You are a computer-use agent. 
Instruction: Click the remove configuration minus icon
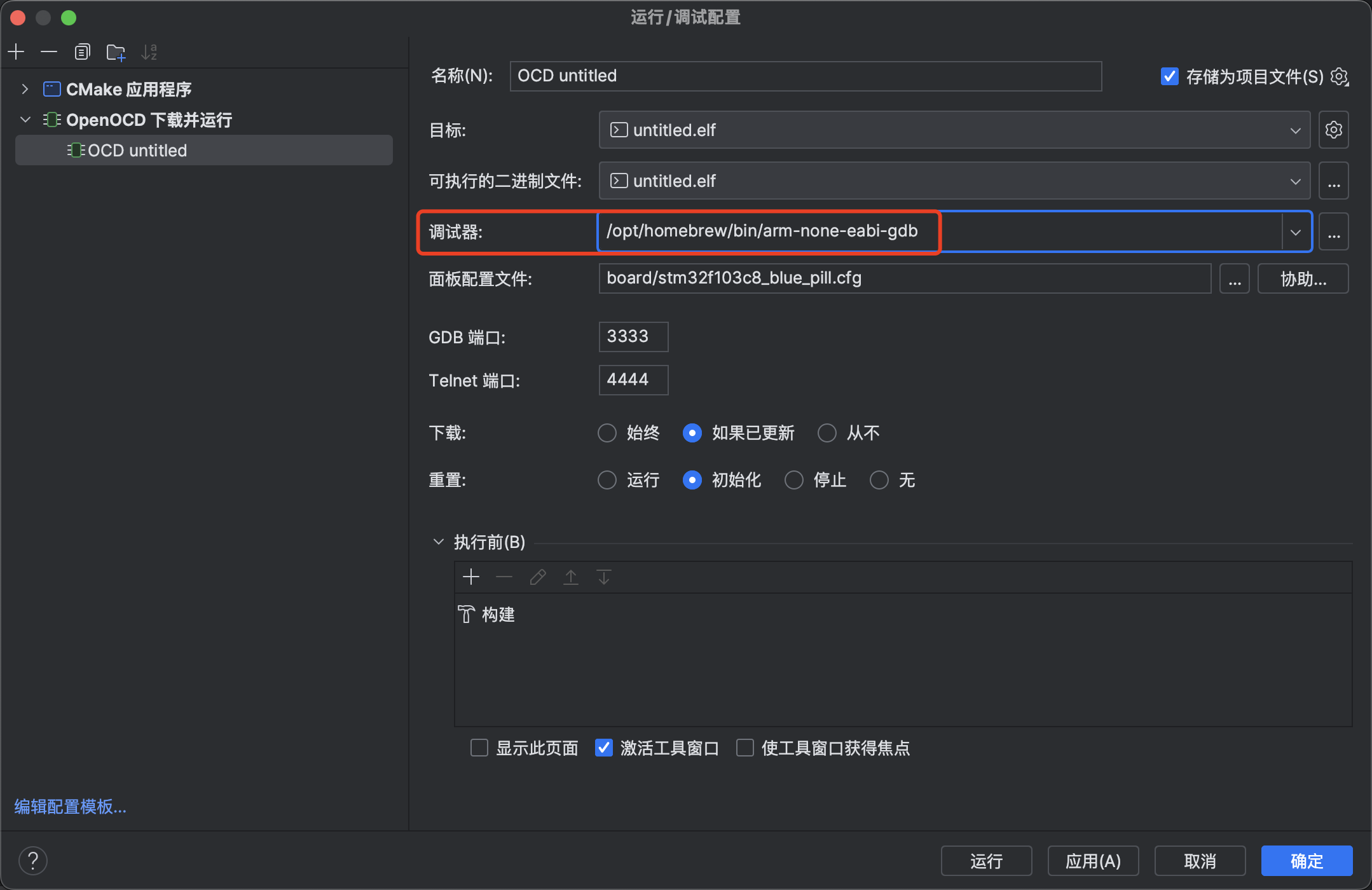(49, 51)
